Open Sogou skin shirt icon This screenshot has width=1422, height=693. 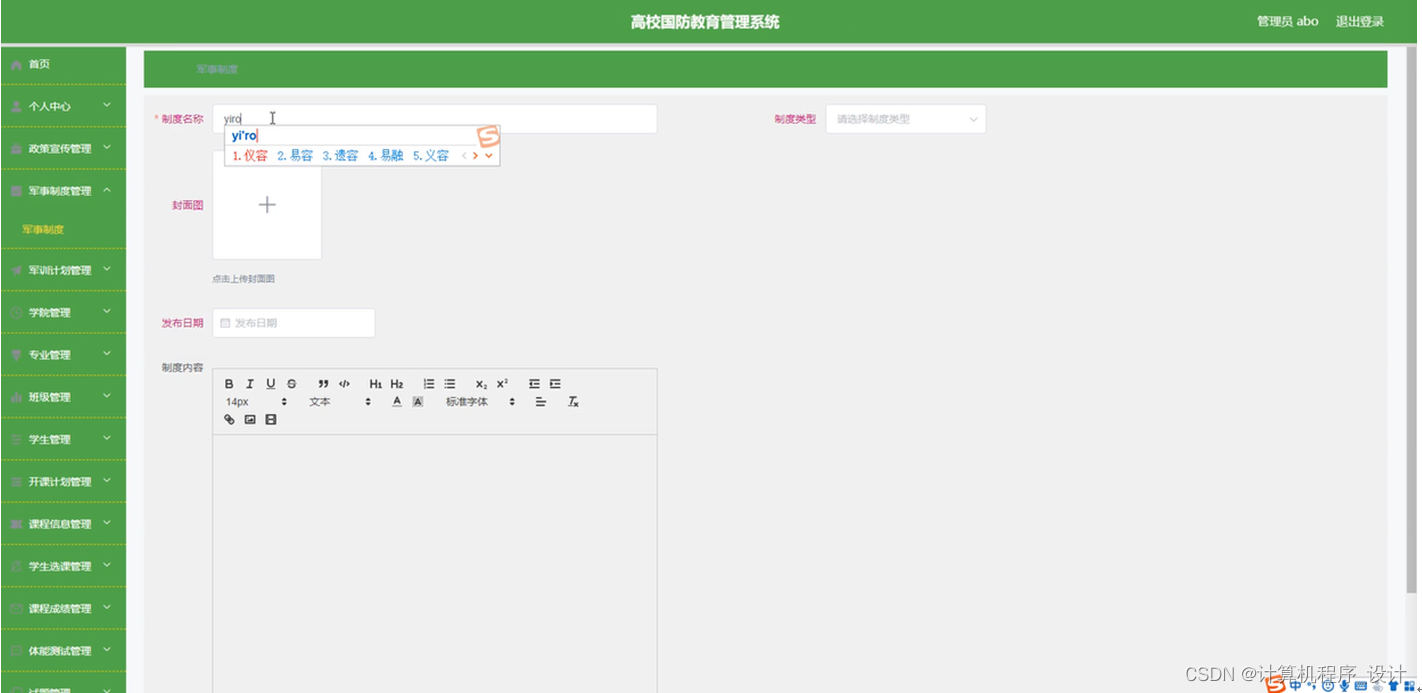pyautogui.click(x=1393, y=686)
